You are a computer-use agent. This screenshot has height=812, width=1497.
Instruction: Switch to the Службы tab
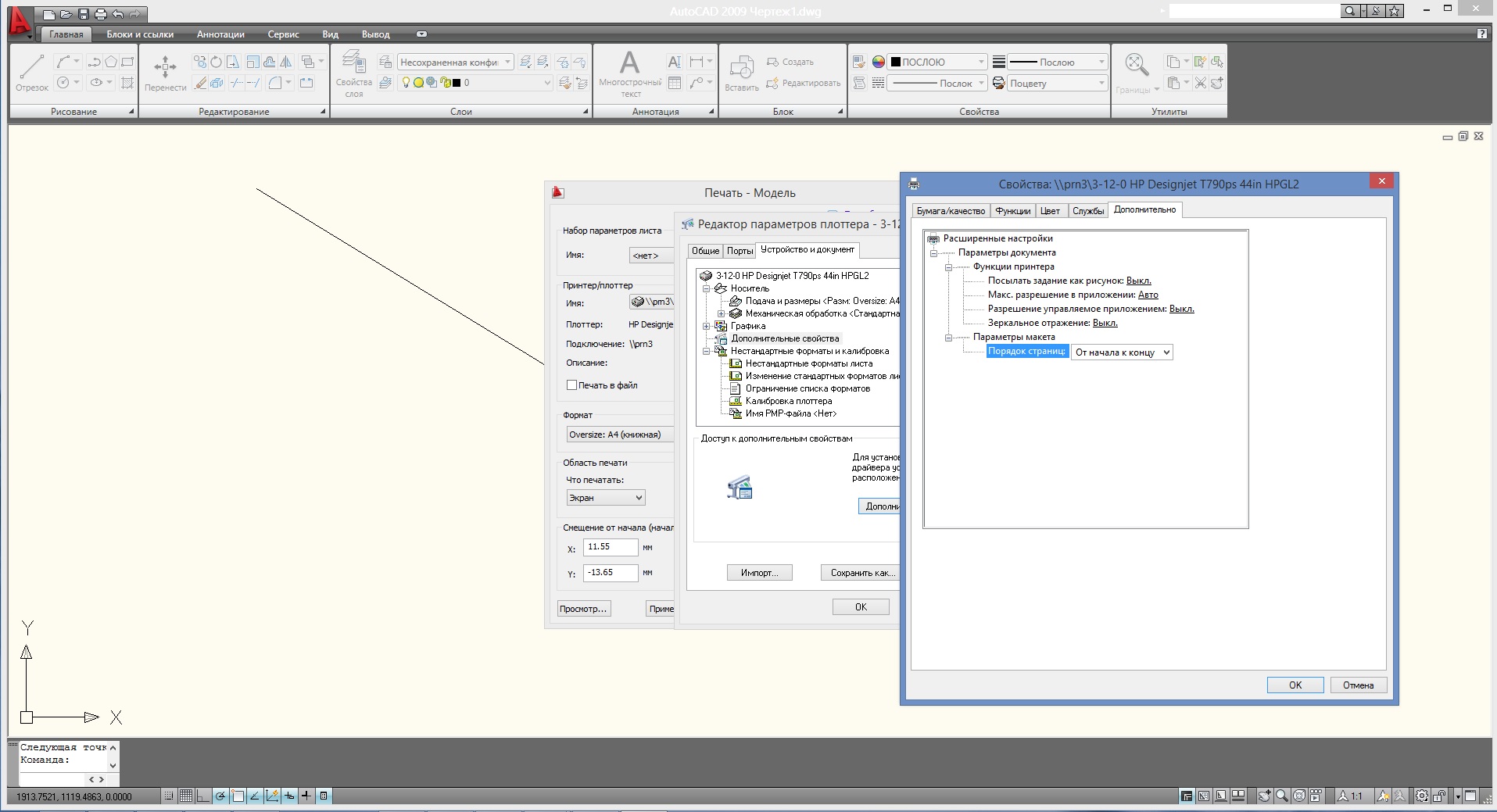pos(1088,211)
